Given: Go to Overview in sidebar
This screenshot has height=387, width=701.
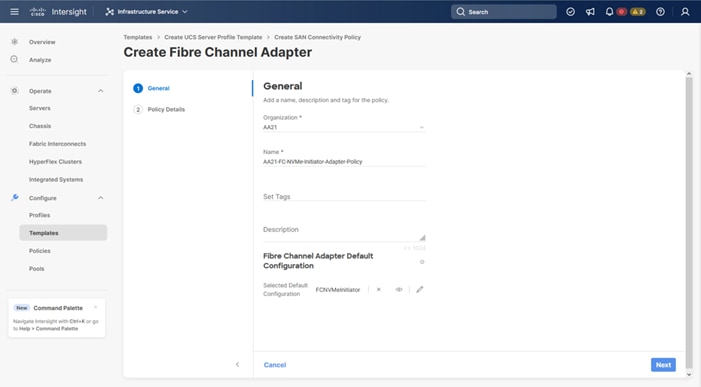Looking at the screenshot, I should click(x=42, y=42).
